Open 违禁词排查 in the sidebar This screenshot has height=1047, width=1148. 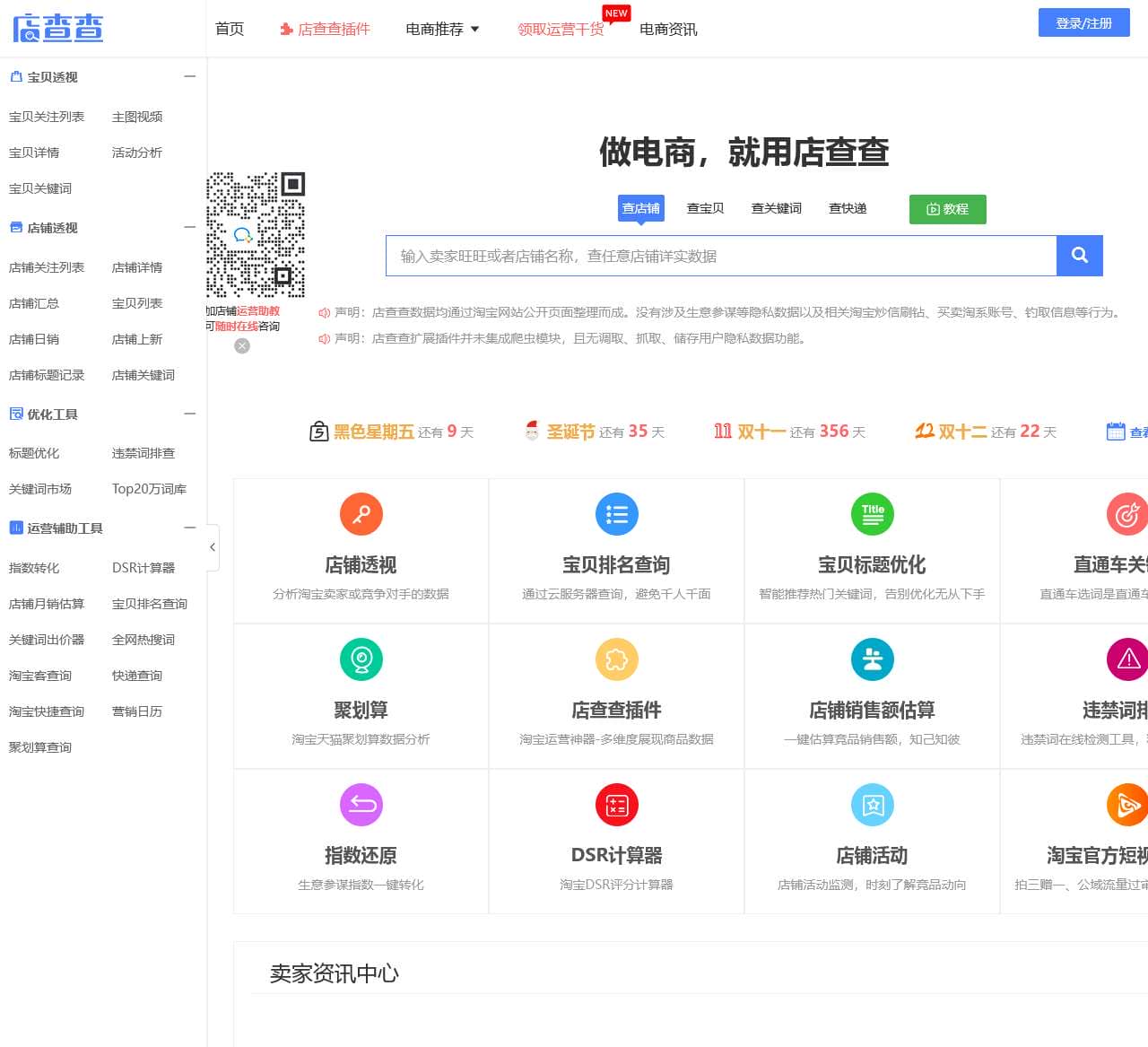point(143,453)
